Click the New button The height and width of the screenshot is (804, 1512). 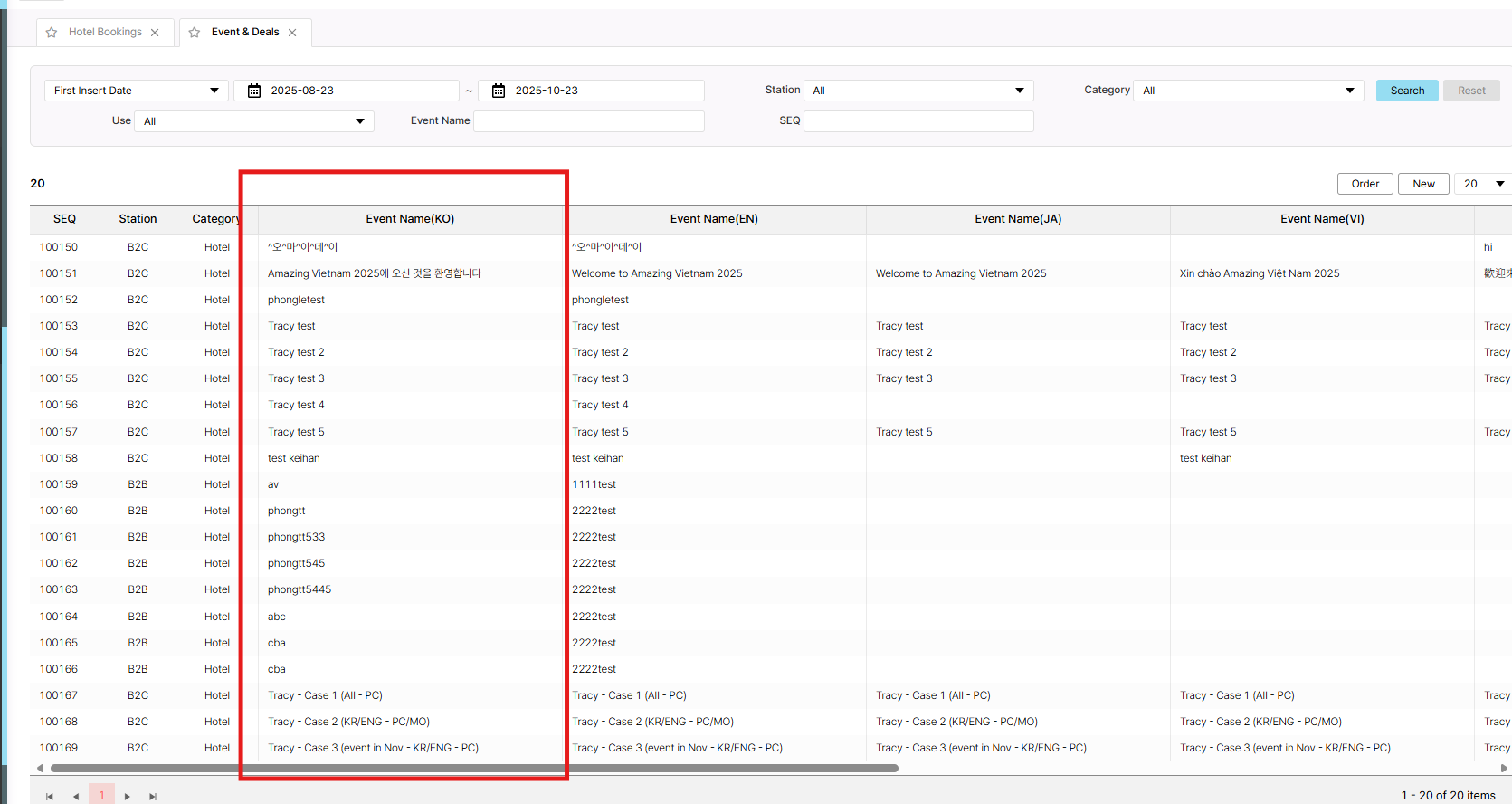pos(1423,184)
